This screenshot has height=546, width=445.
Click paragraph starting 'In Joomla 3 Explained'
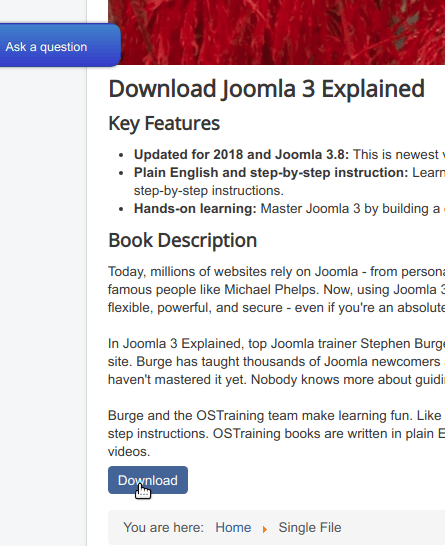click(276, 361)
